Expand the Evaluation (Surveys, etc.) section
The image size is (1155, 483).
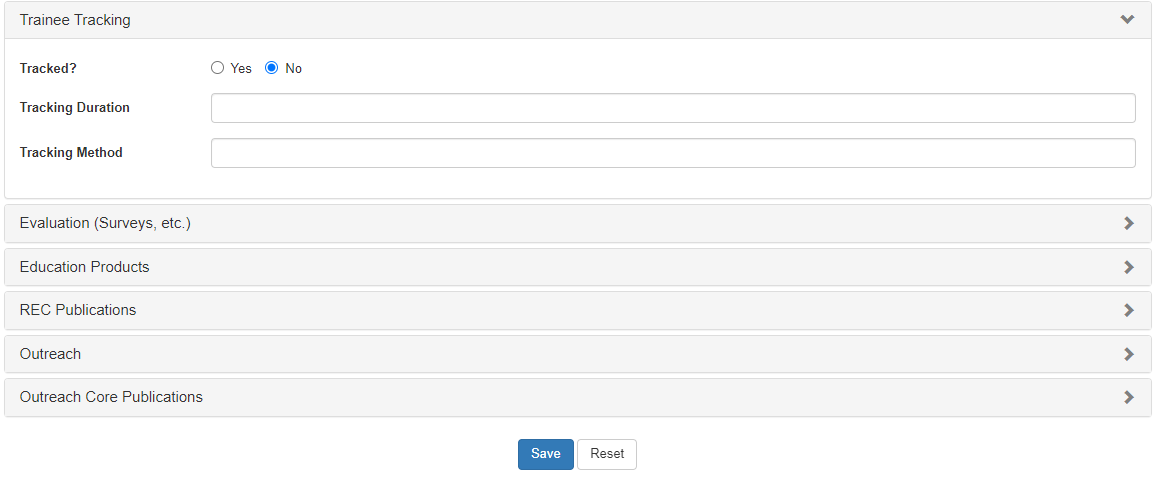[x=105, y=223]
